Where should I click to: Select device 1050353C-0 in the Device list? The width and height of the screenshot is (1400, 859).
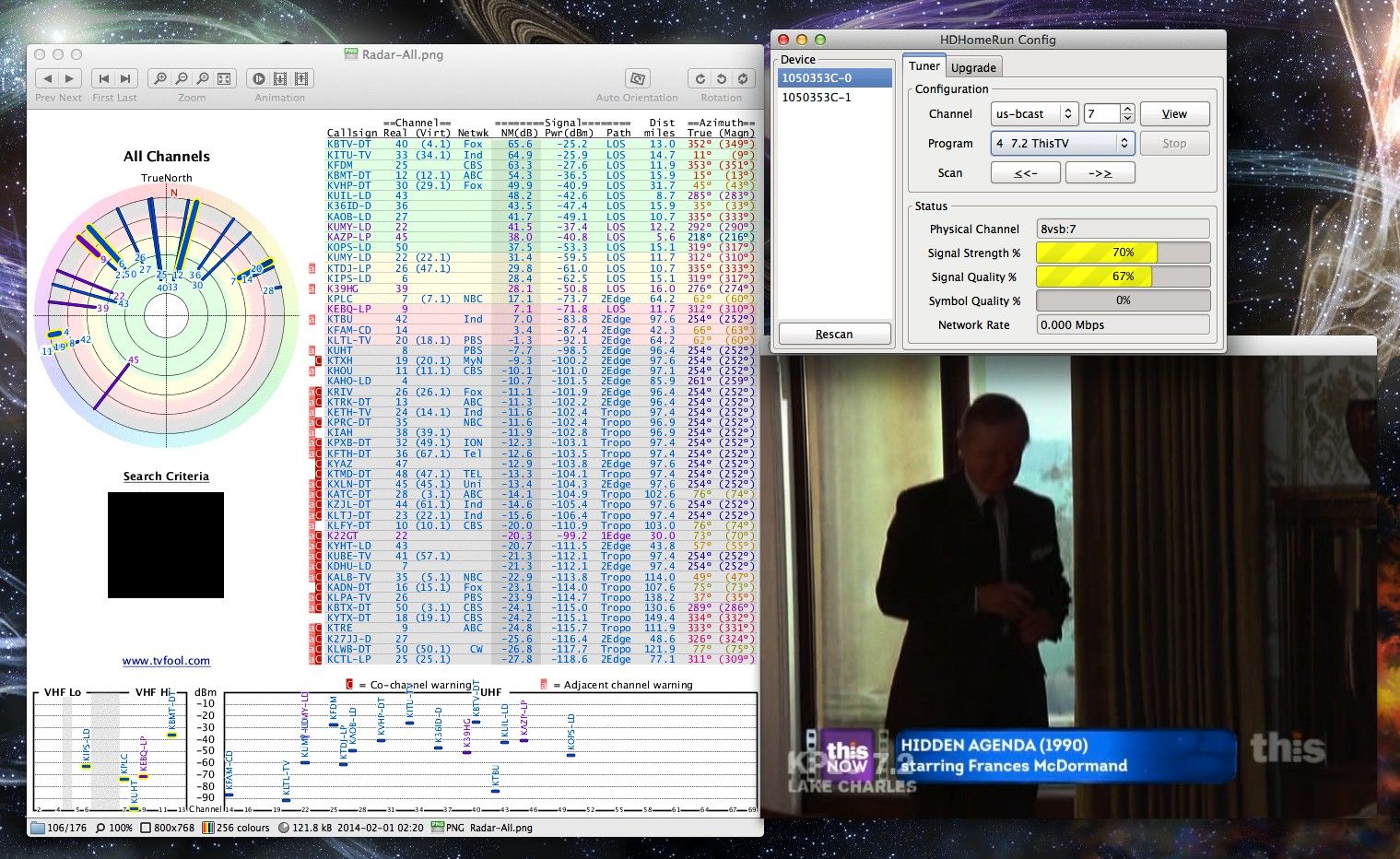click(x=834, y=78)
